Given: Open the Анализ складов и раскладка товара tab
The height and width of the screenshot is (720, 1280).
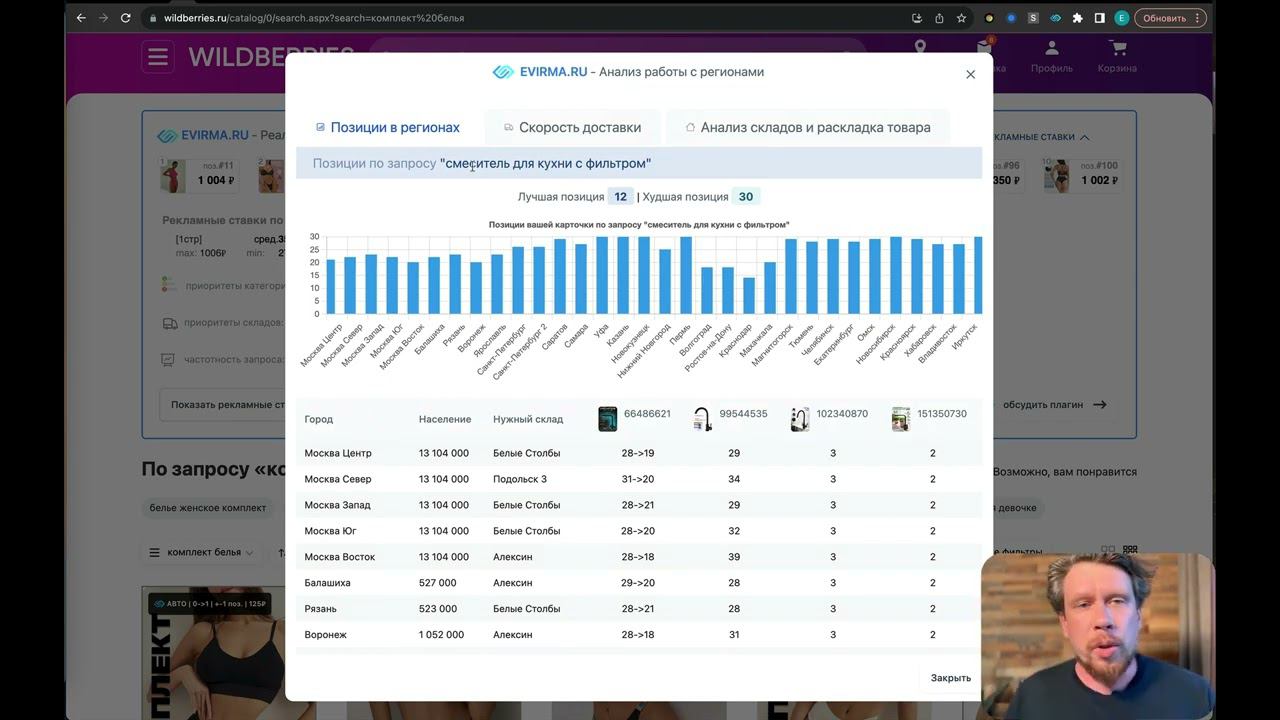Looking at the screenshot, I should 808,127.
